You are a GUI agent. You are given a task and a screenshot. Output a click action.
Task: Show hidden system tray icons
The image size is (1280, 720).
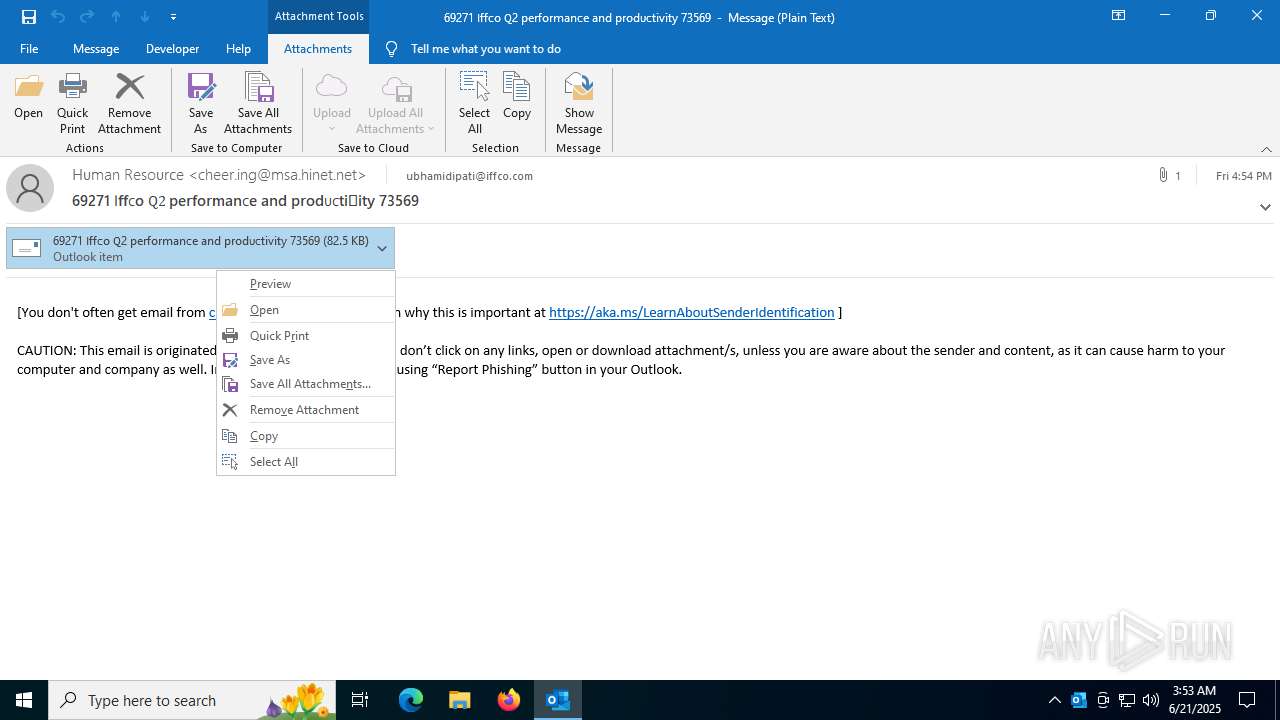[1055, 700]
